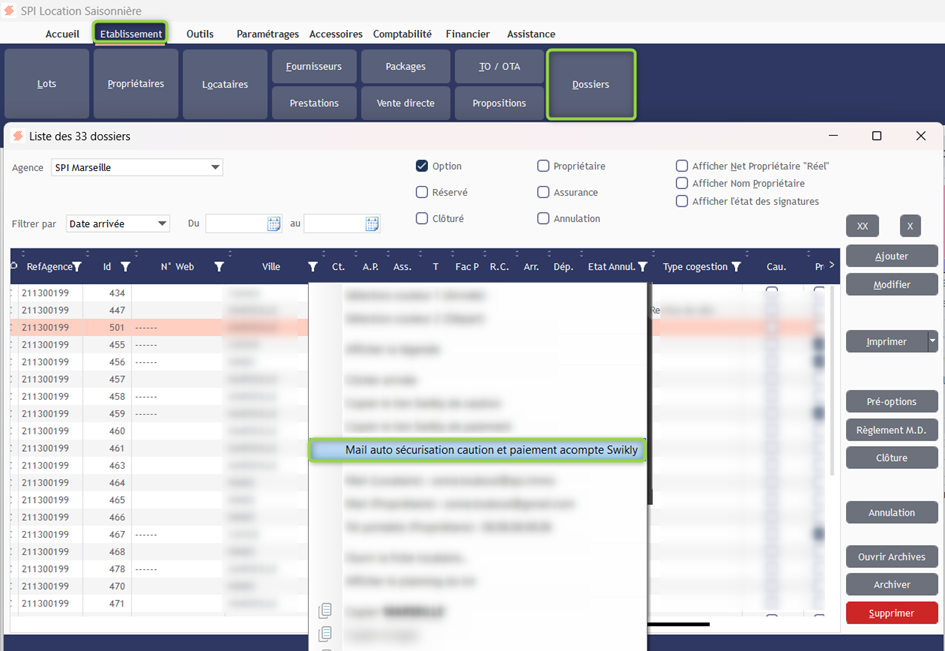Screen dimensions: 945x651
Task: Expand the Imprimer button arrow
Action: coord(933,342)
